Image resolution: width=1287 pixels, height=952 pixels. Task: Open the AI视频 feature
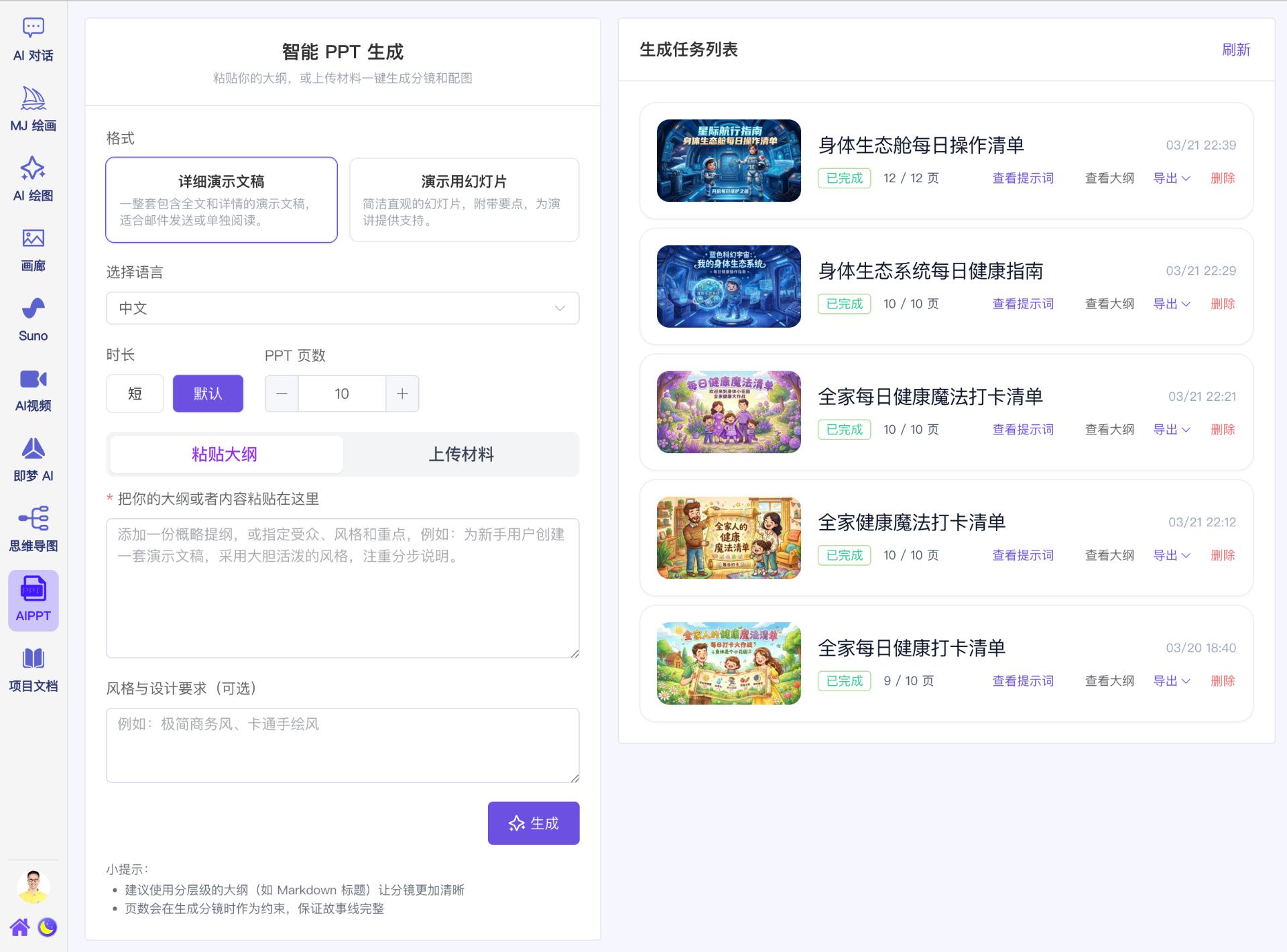click(x=33, y=388)
